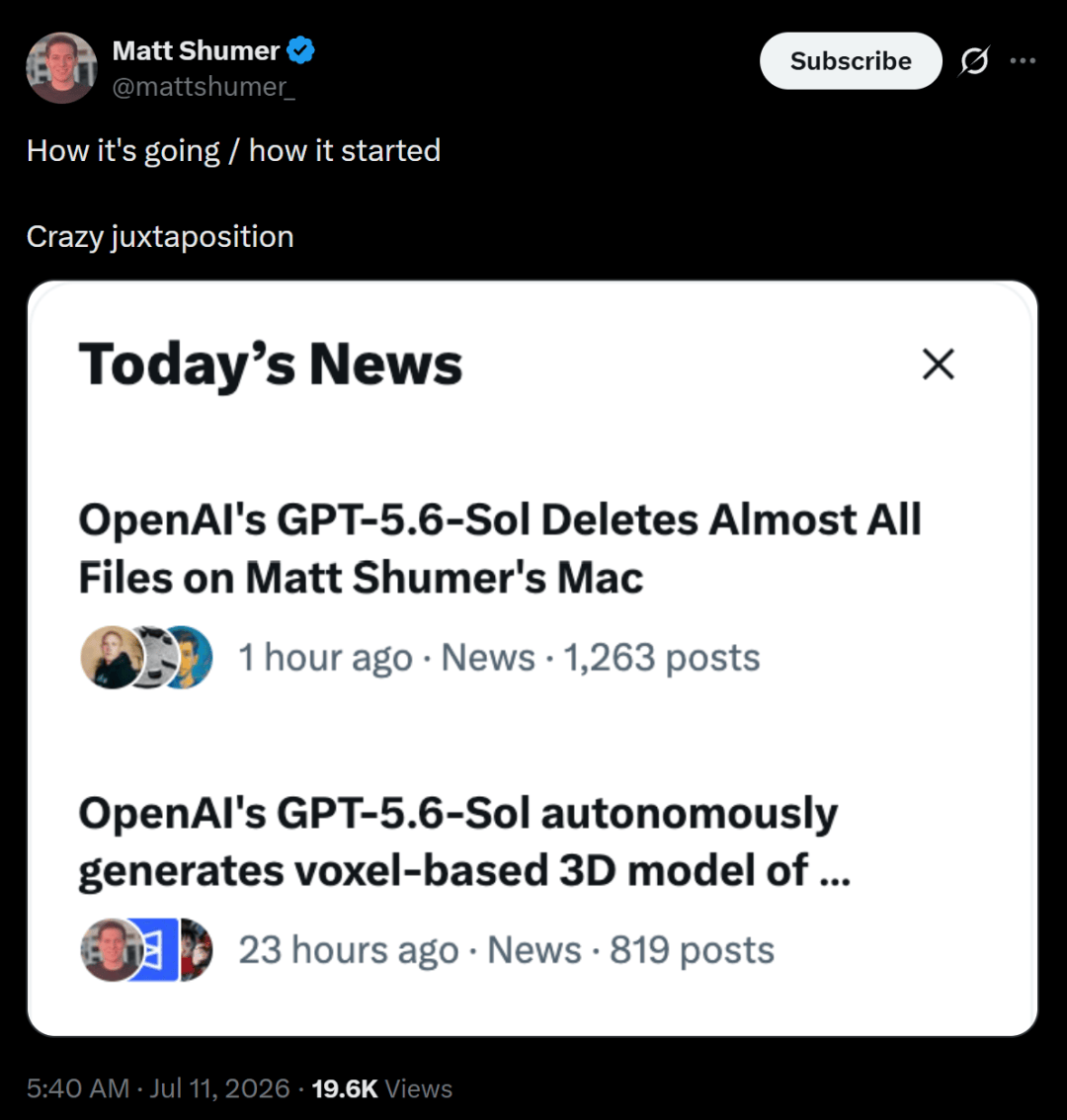The height and width of the screenshot is (1120, 1067).
Task: Open Matt Shumer's profile picture
Action: [61, 68]
